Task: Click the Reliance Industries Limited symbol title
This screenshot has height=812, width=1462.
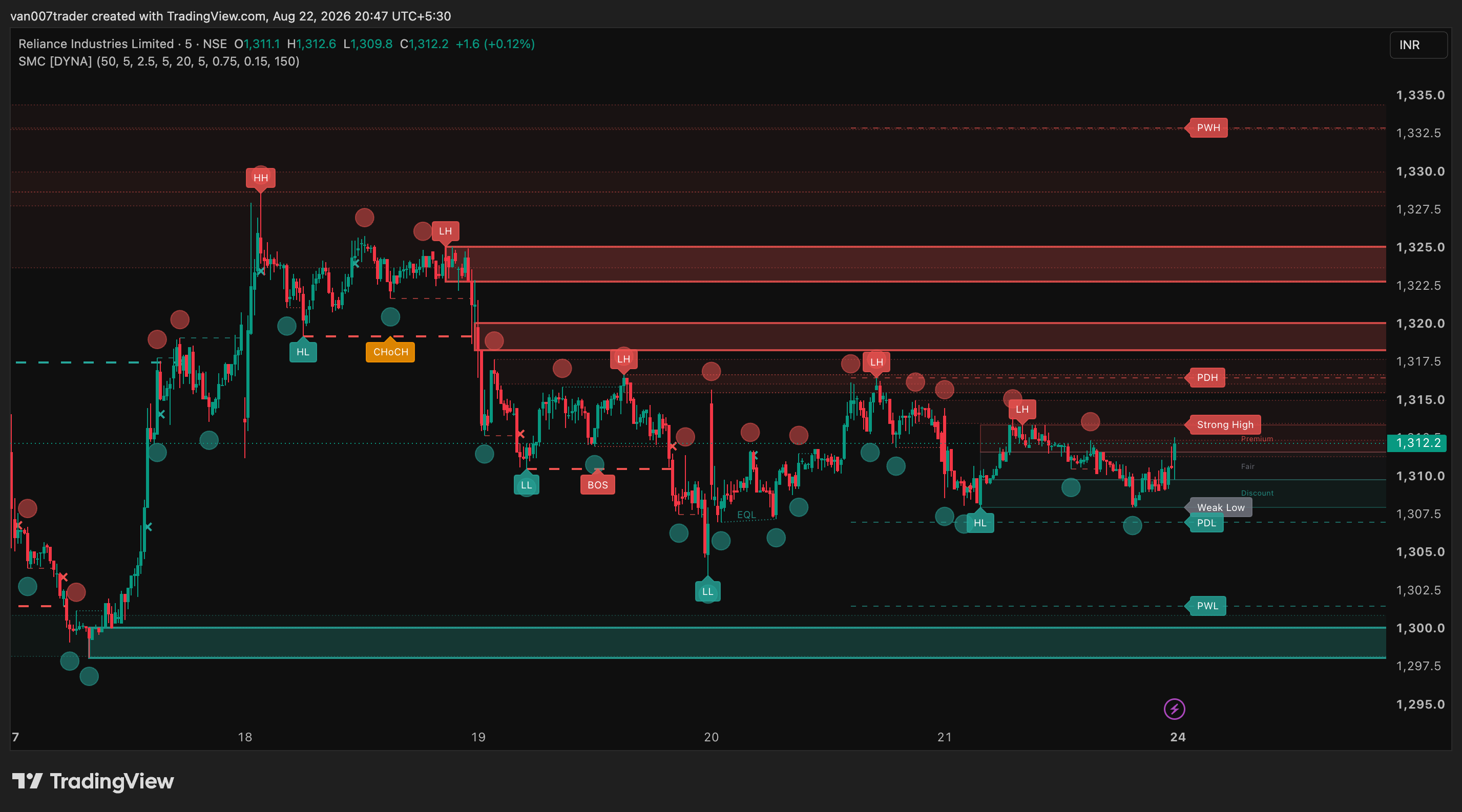Action: coord(96,44)
